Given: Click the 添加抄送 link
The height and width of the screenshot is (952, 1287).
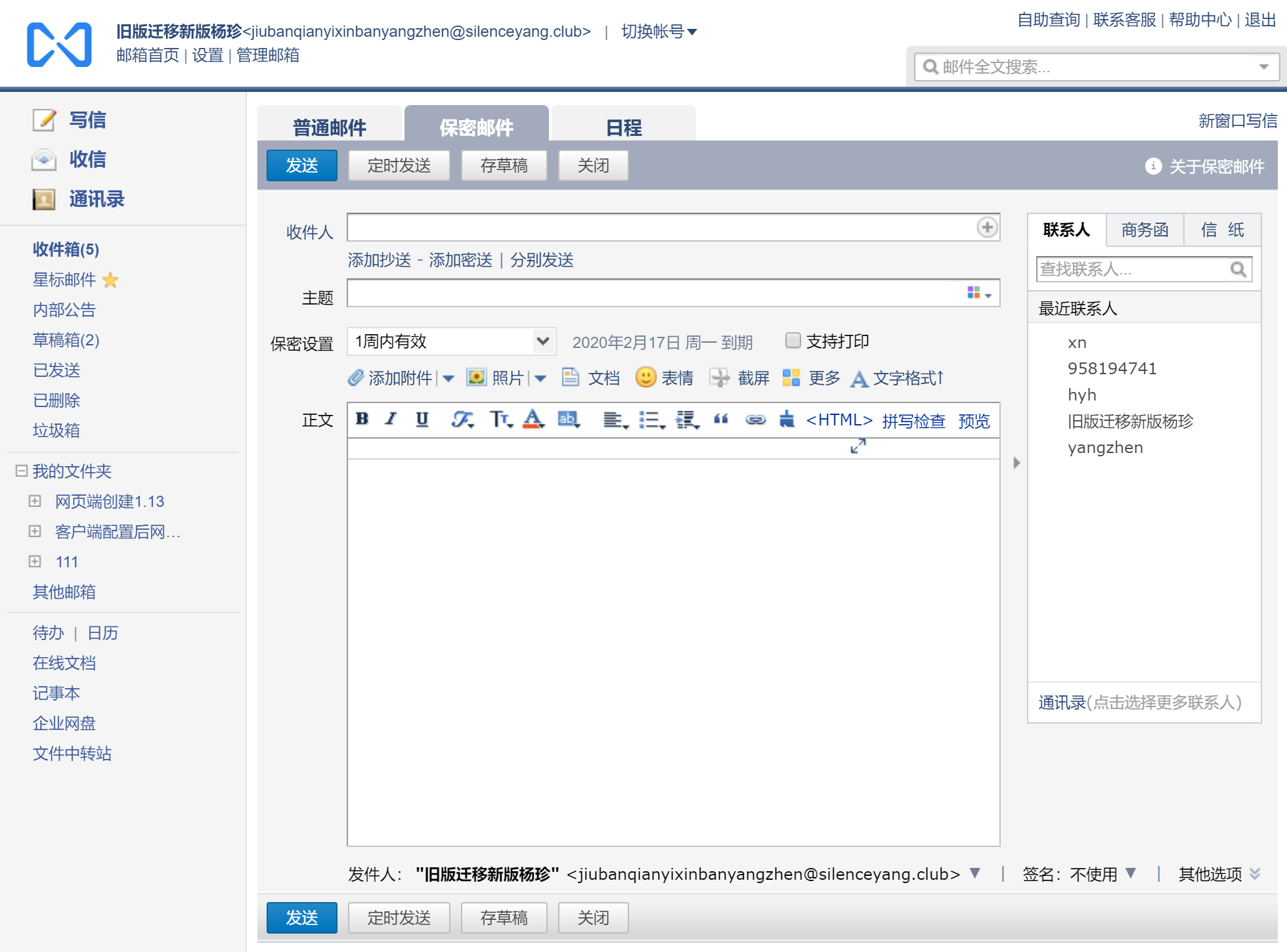Looking at the screenshot, I should [380, 260].
